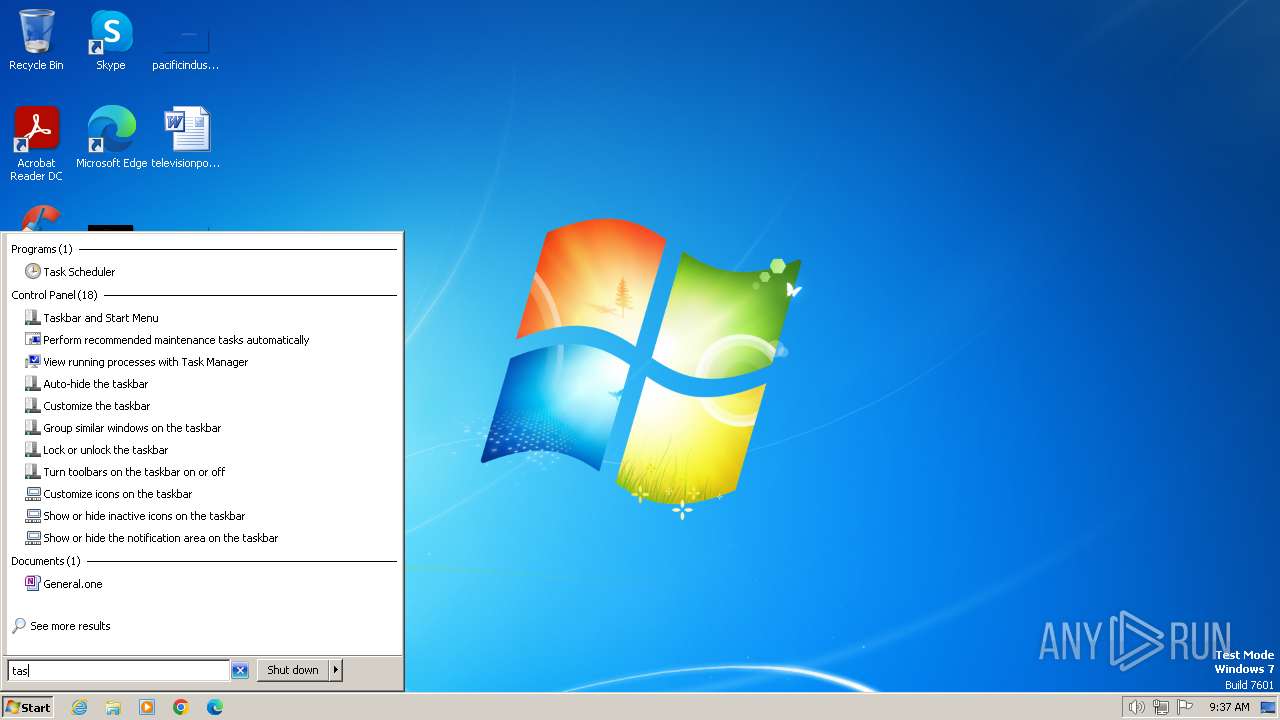Click the Control Panel (18) group header
This screenshot has height=720, width=1280.
tap(55, 295)
